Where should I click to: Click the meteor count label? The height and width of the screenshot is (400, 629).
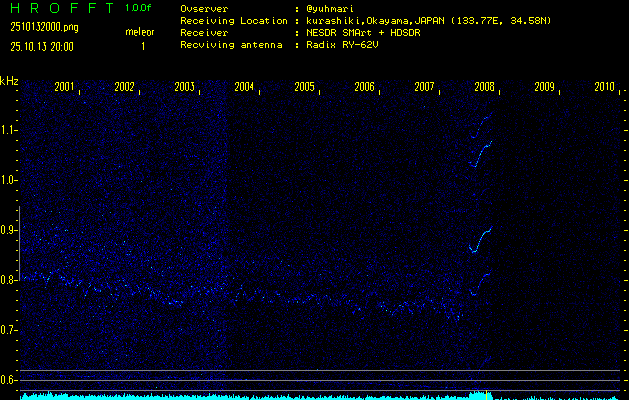pyautogui.click(x=139, y=32)
